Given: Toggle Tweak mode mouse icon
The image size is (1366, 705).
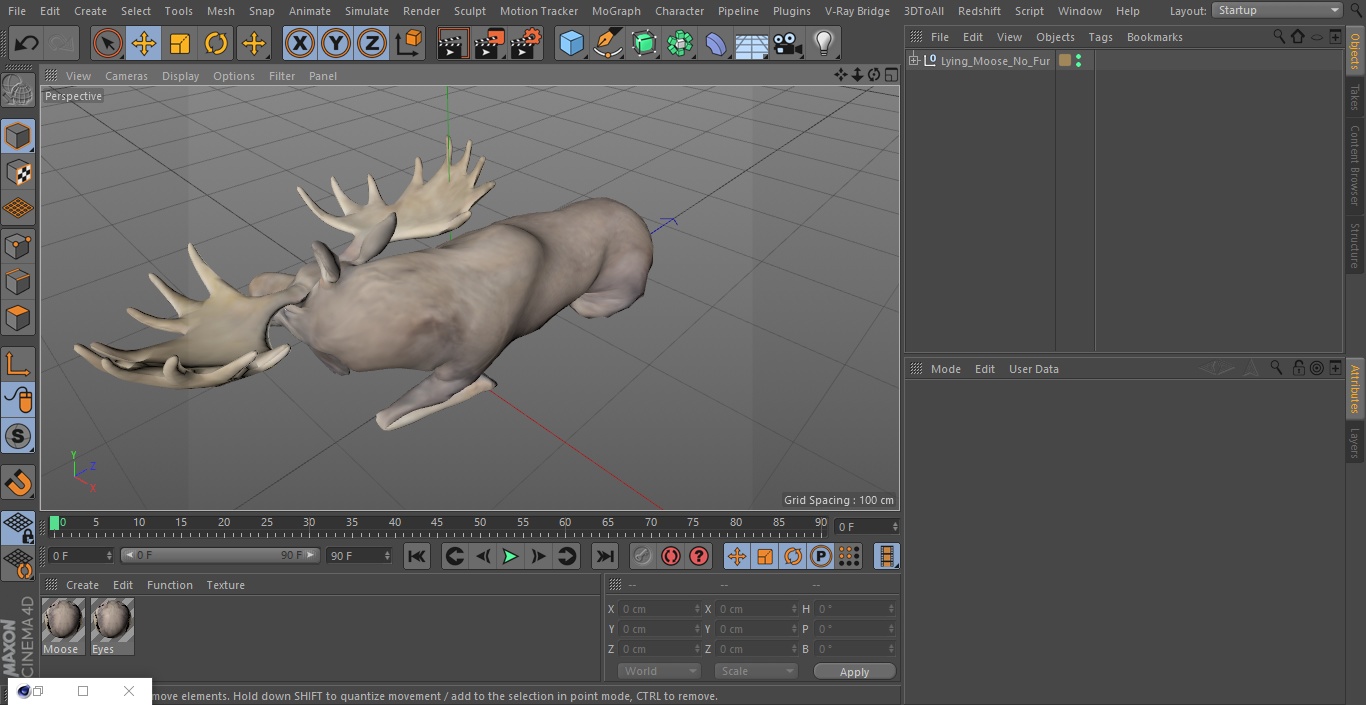Looking at the screenshot, I should [18, 400].
